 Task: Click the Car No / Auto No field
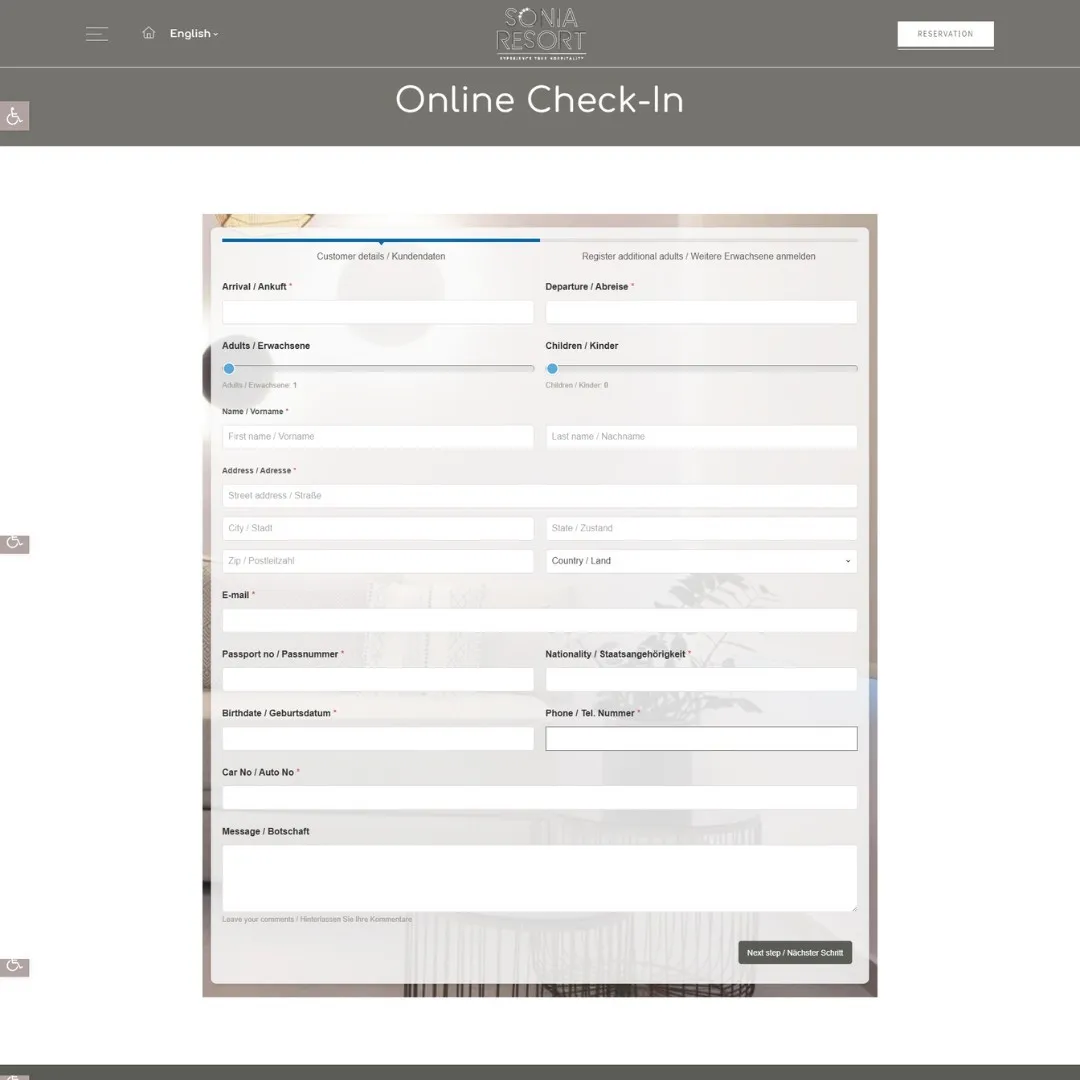coord(539,798)
